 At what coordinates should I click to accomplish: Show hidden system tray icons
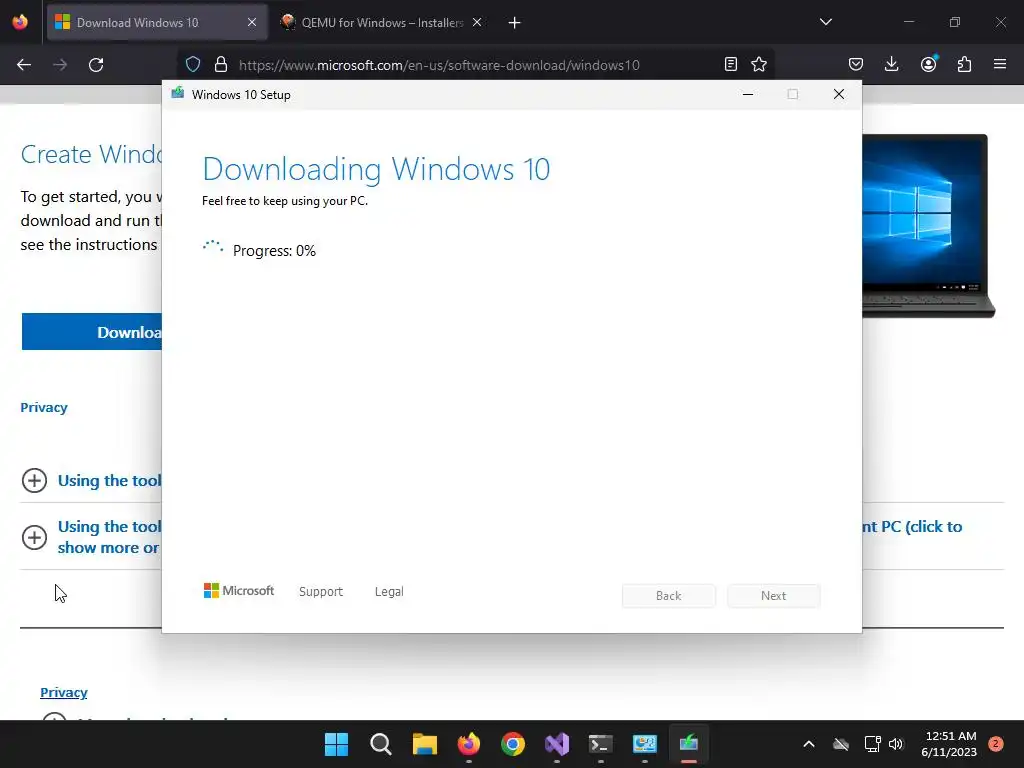808,744
